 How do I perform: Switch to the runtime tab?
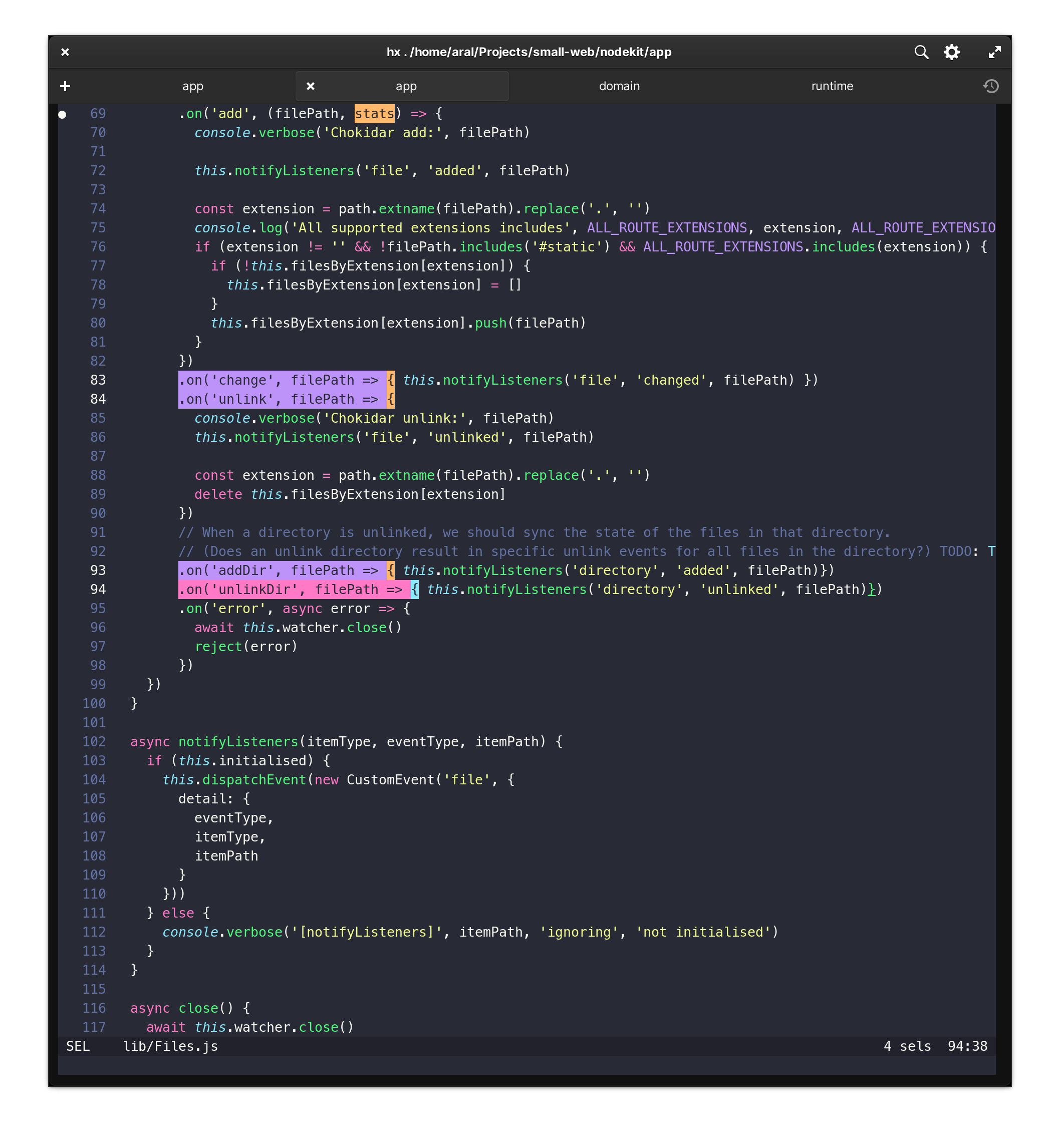click(x=832, y=86)
